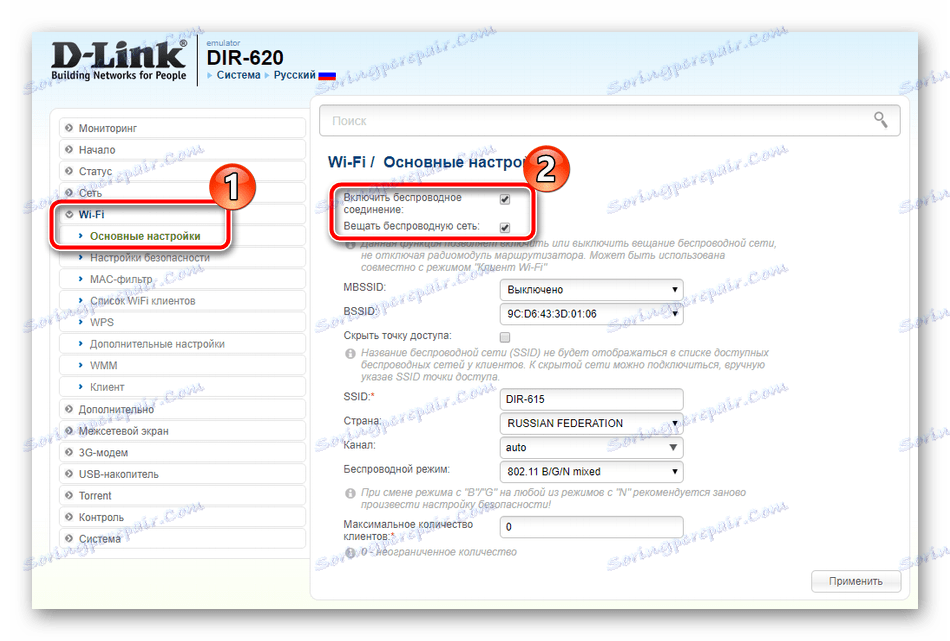Click arrow icon next to Начало
This screenshot has width=950, height=641.
(x=69, y=150)
